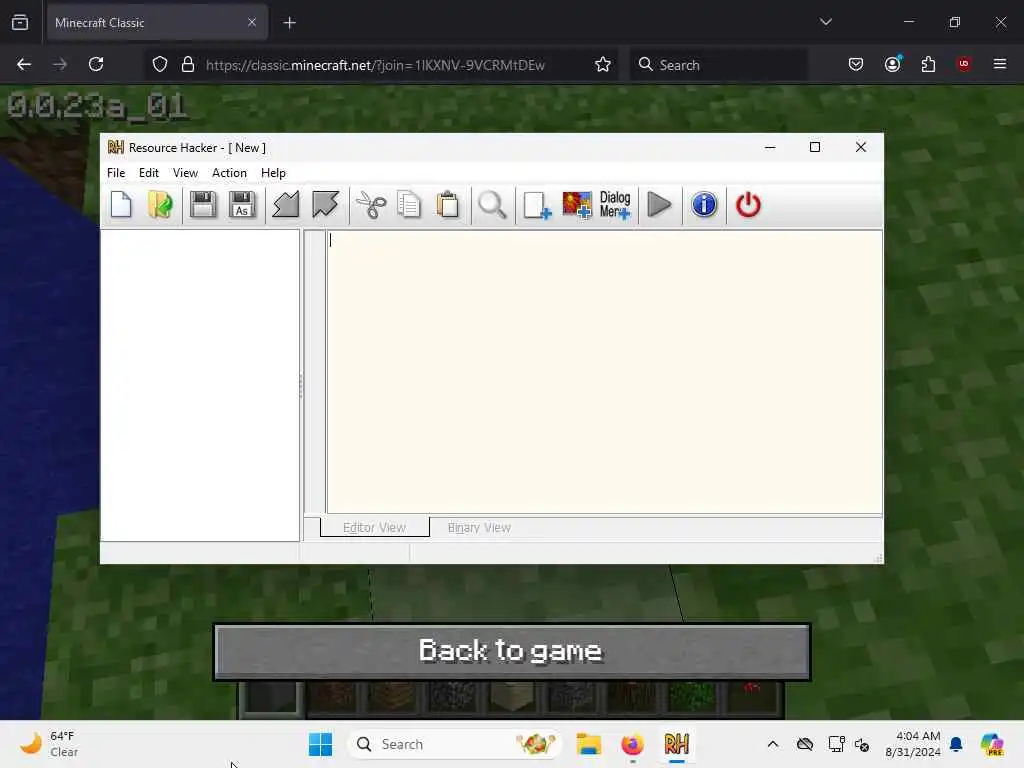Image resolution: width=1024 pixels, height=768 pixels.
Task: Click the Find magnifying glass icon
Action: click(492, 205)
